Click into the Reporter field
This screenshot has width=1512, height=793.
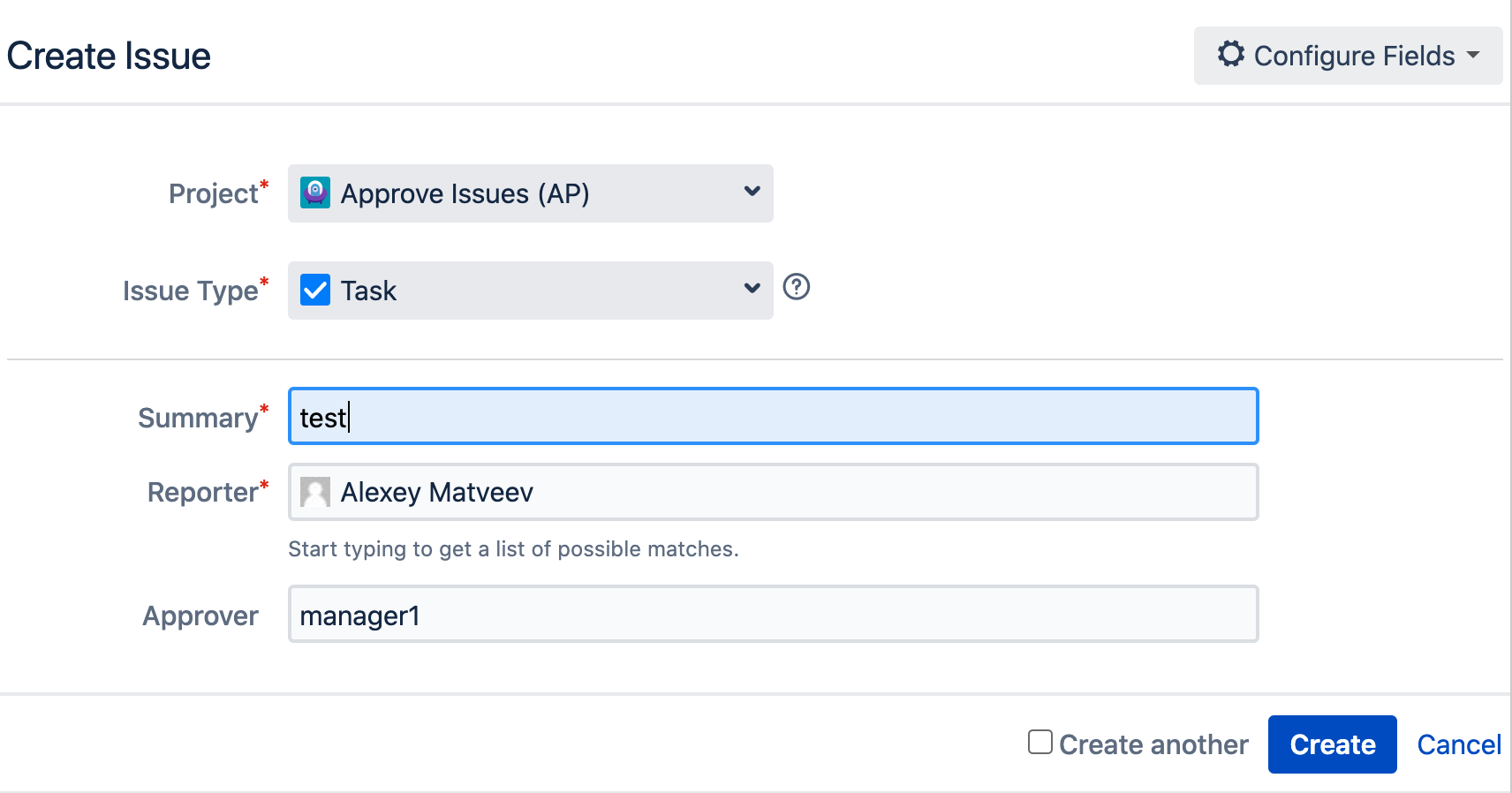tap(774, 492)
